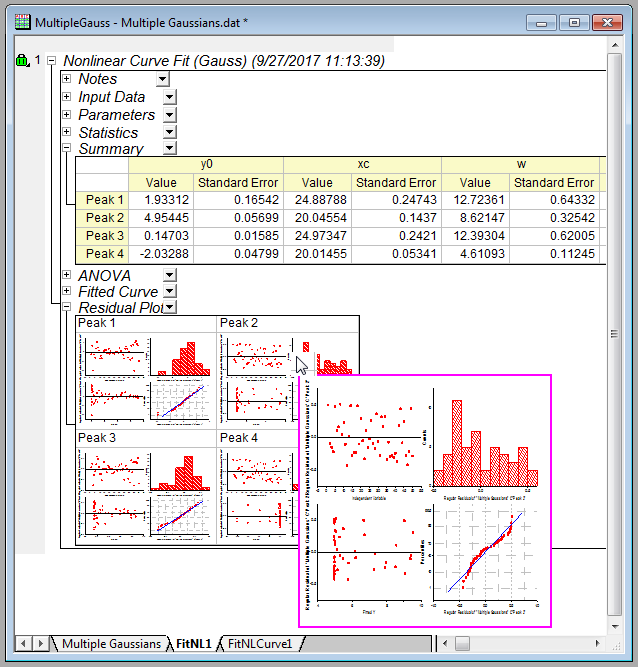Click the horizontal scrollbar thumb
This screenshot has height=667, width=638.
coord(460,643)
